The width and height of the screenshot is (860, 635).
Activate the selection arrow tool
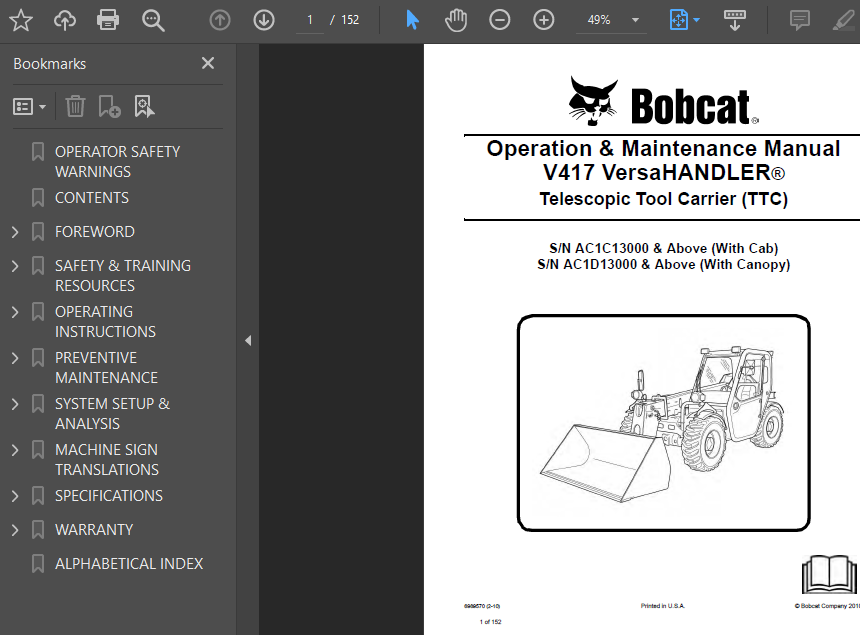(412, 20)
